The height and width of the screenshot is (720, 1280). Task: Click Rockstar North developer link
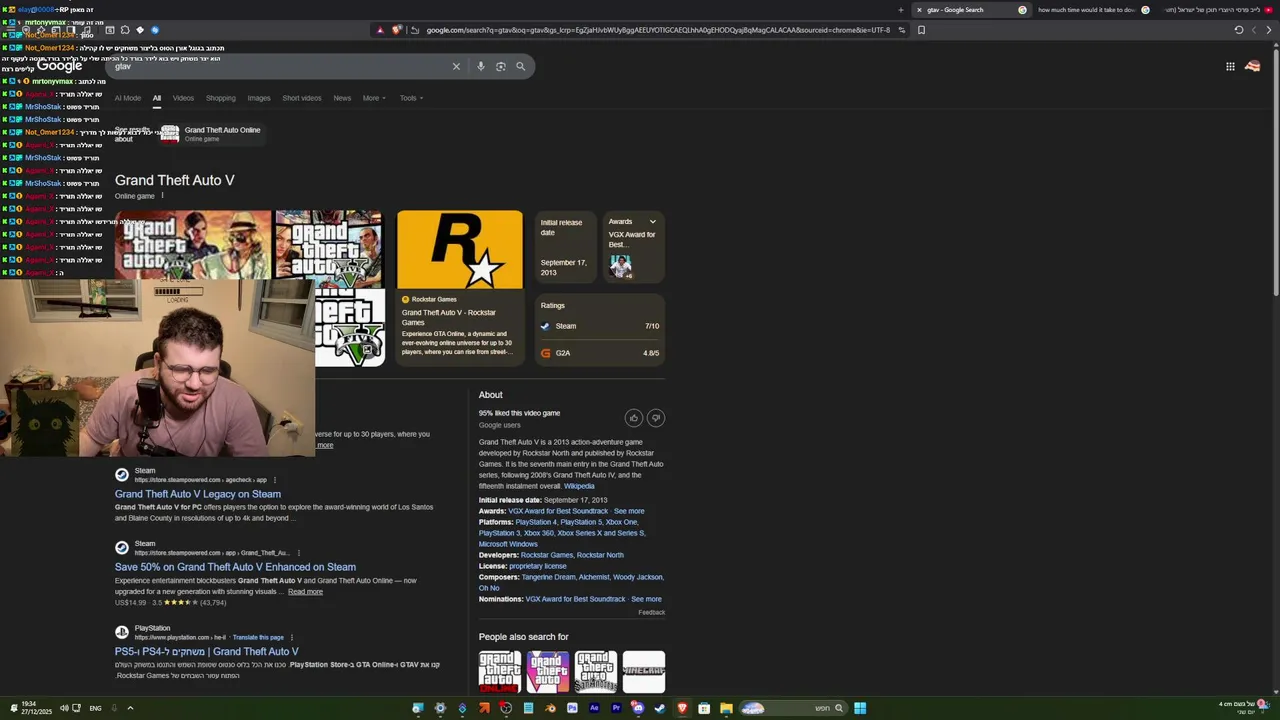[x=600, y=555]
